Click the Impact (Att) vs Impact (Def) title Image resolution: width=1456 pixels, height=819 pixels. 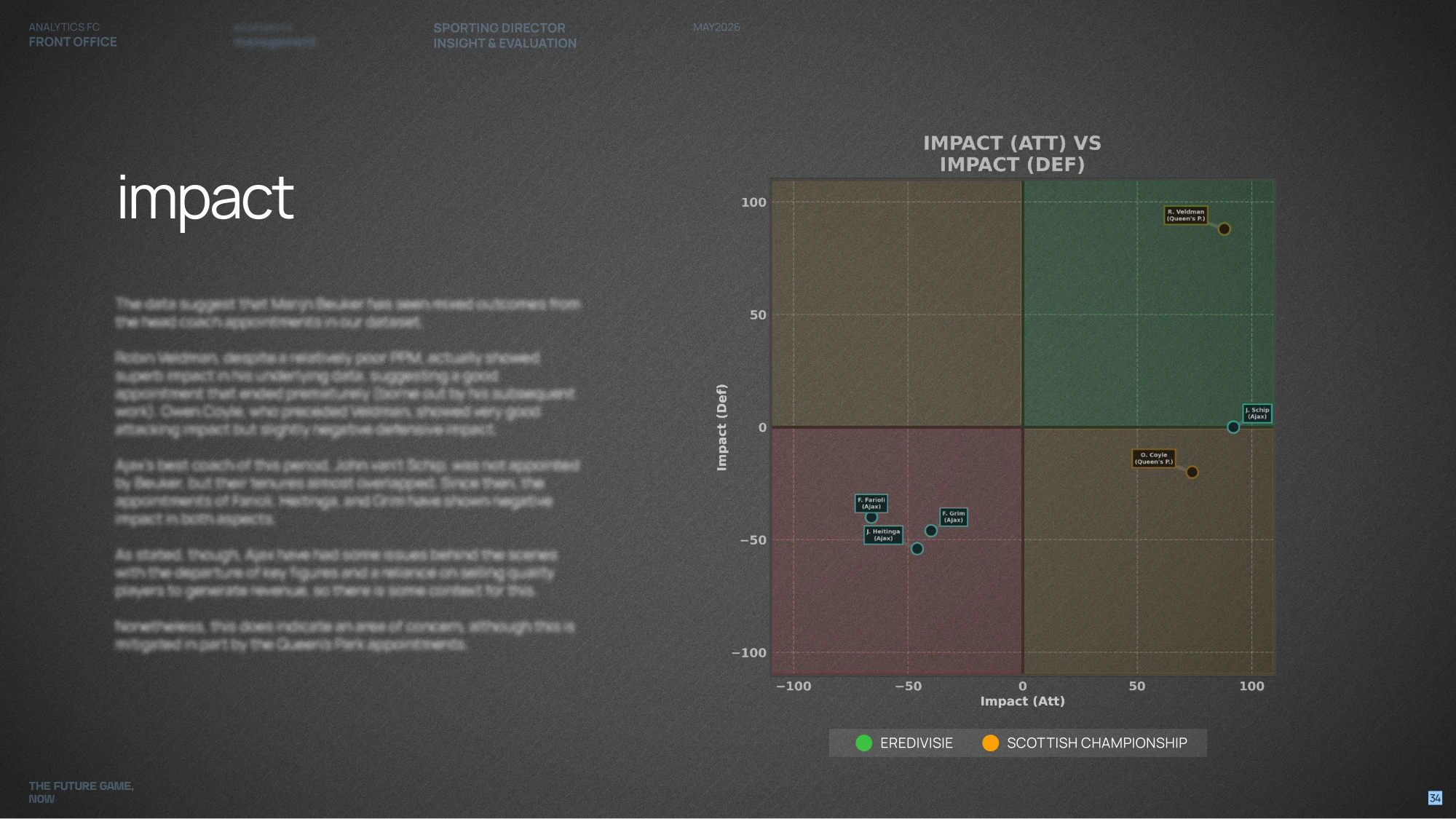click(x=1012, y=154)
